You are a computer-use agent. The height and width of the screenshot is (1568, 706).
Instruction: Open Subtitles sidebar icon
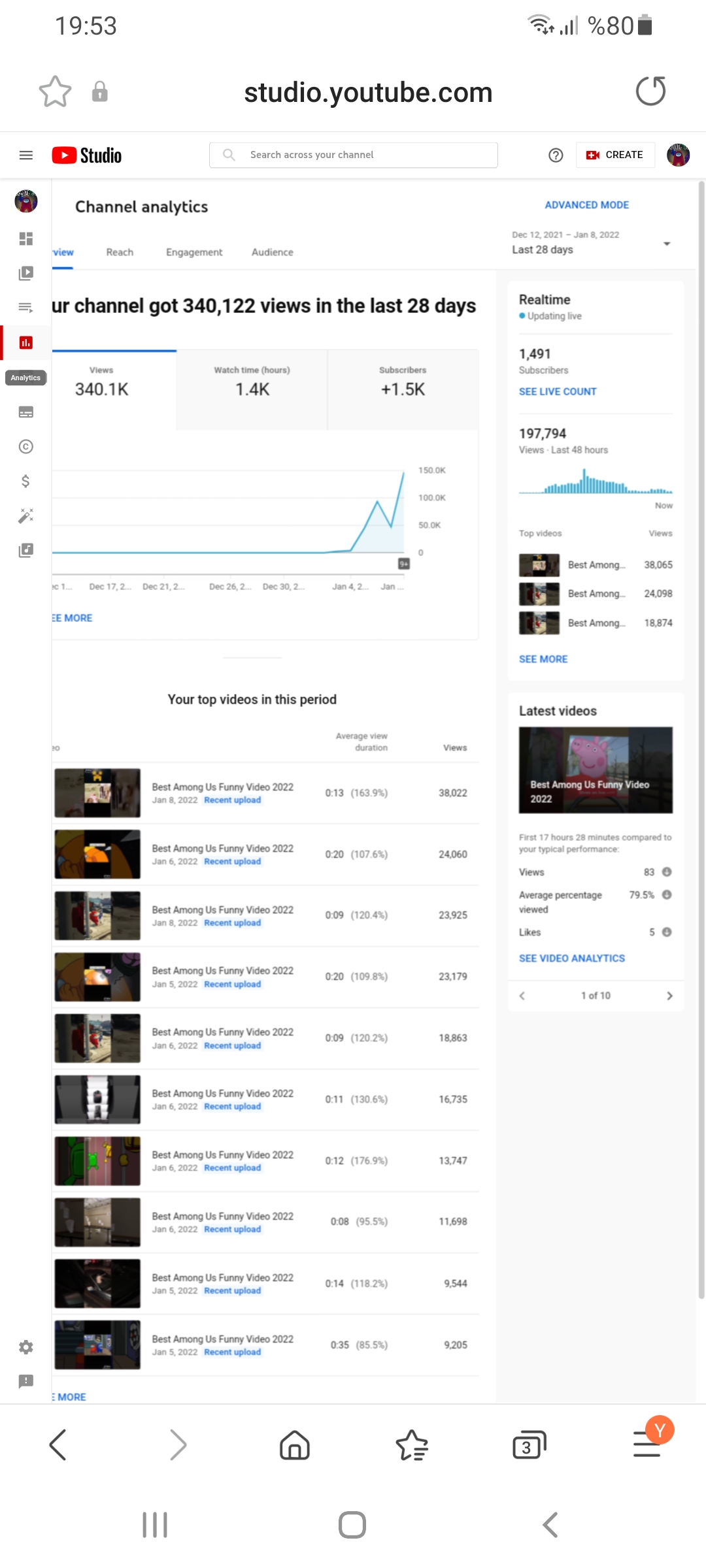(26, 412)
